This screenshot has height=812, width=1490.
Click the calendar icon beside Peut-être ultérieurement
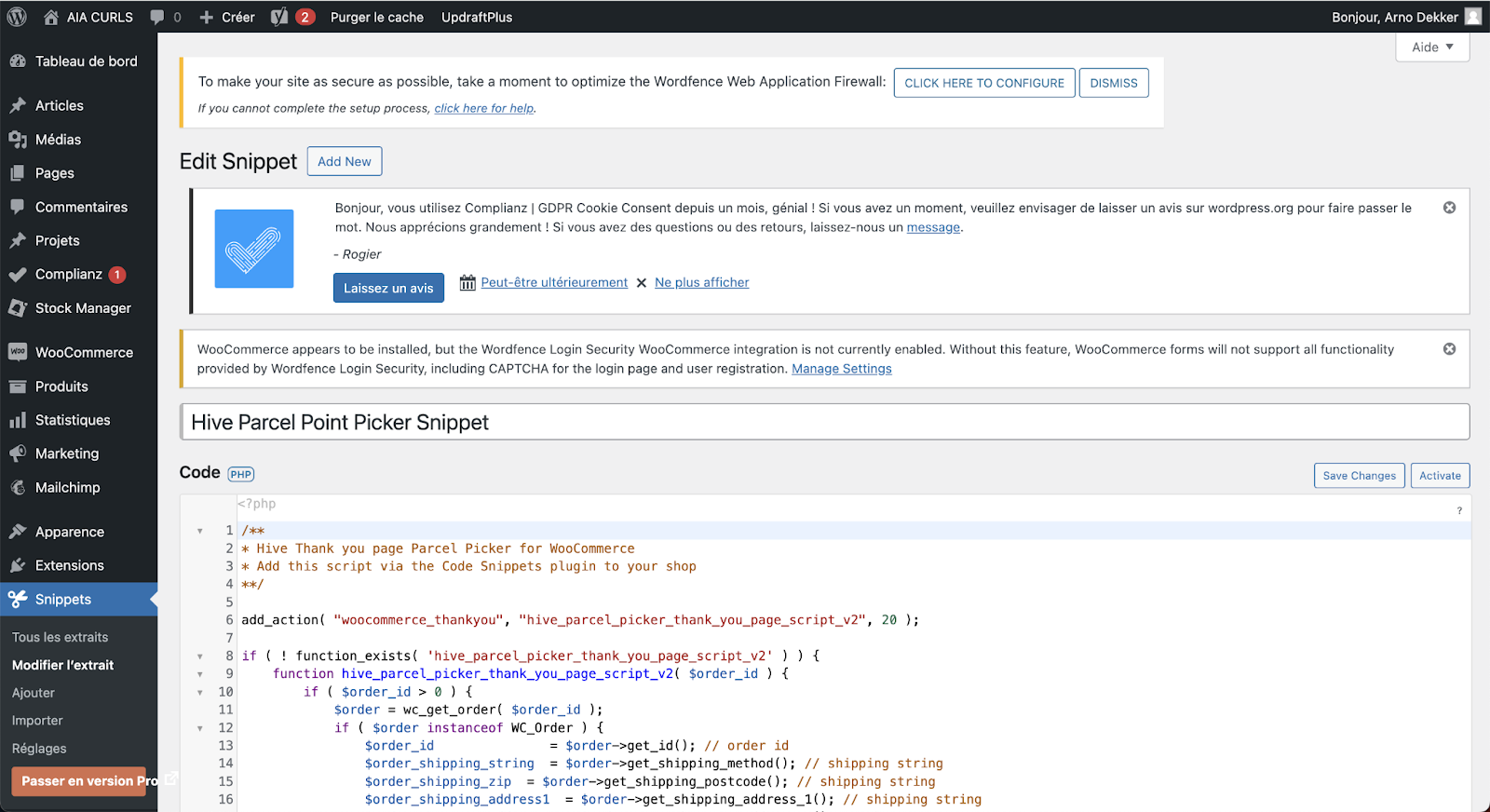point(467,282)
